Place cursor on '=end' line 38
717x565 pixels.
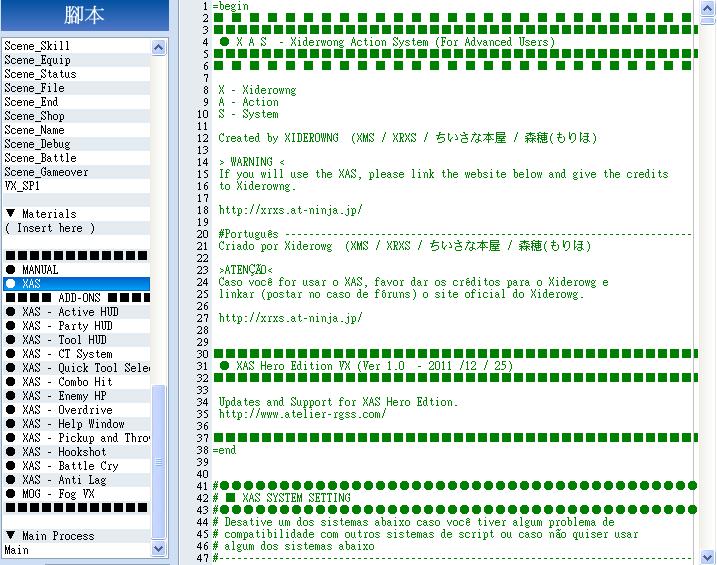pyautogui.click(x=225, y=450)
